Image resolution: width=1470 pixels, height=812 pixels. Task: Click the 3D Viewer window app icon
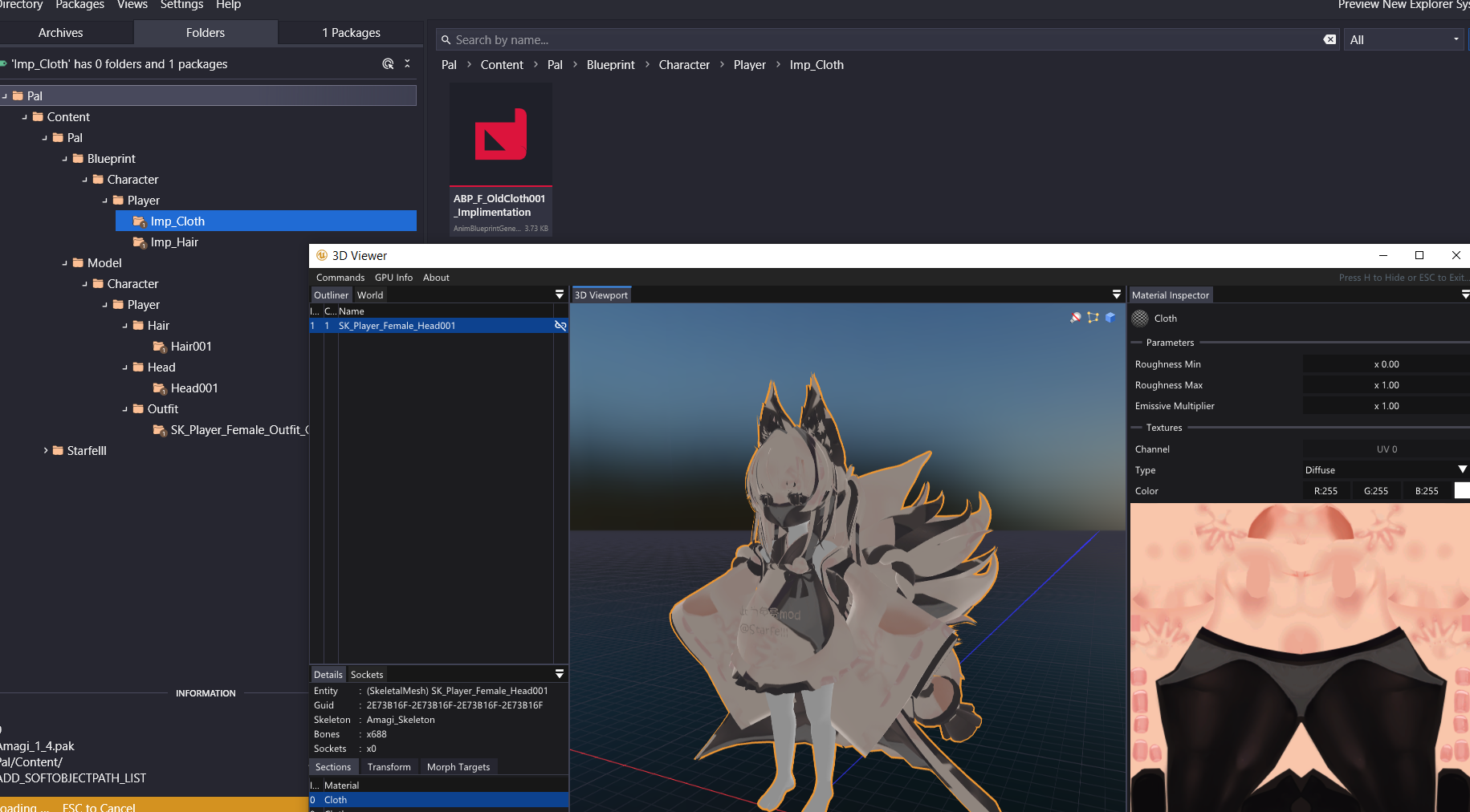[x=322, y=255]
